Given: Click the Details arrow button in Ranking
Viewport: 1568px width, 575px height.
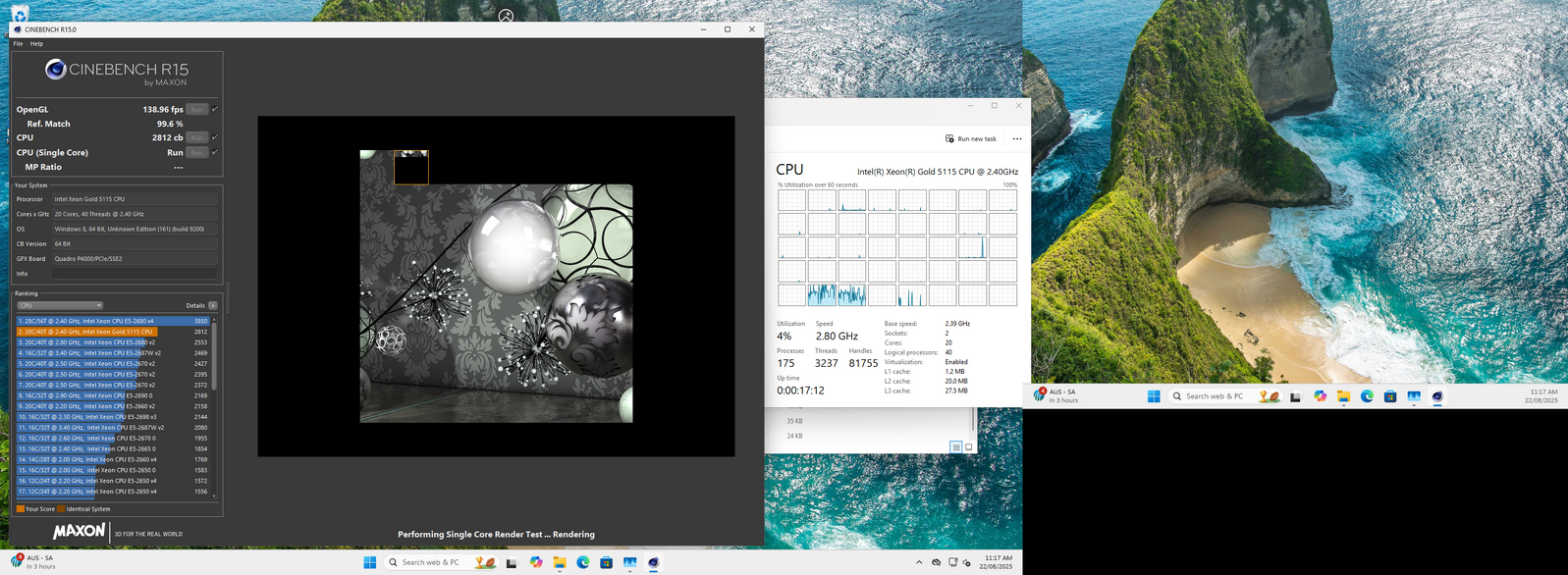Looking at the screenshot, I should pyautogui.click(x=213, y=305).
